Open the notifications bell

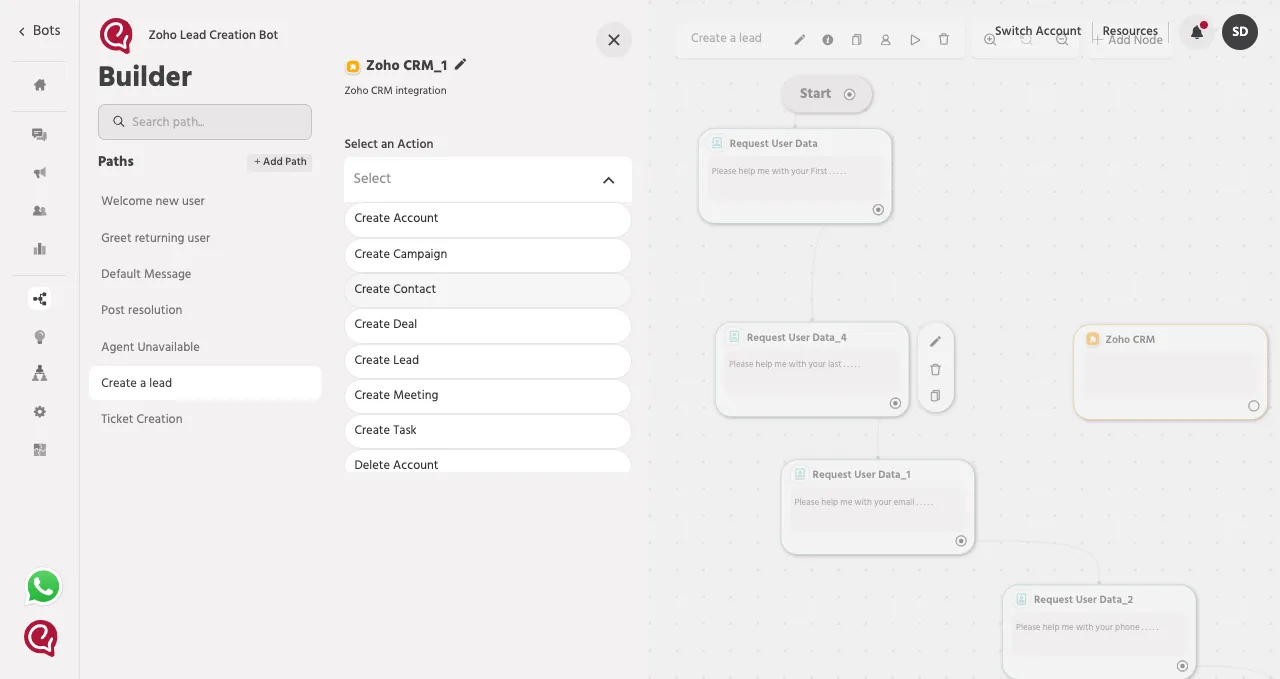coord(1197,32)
